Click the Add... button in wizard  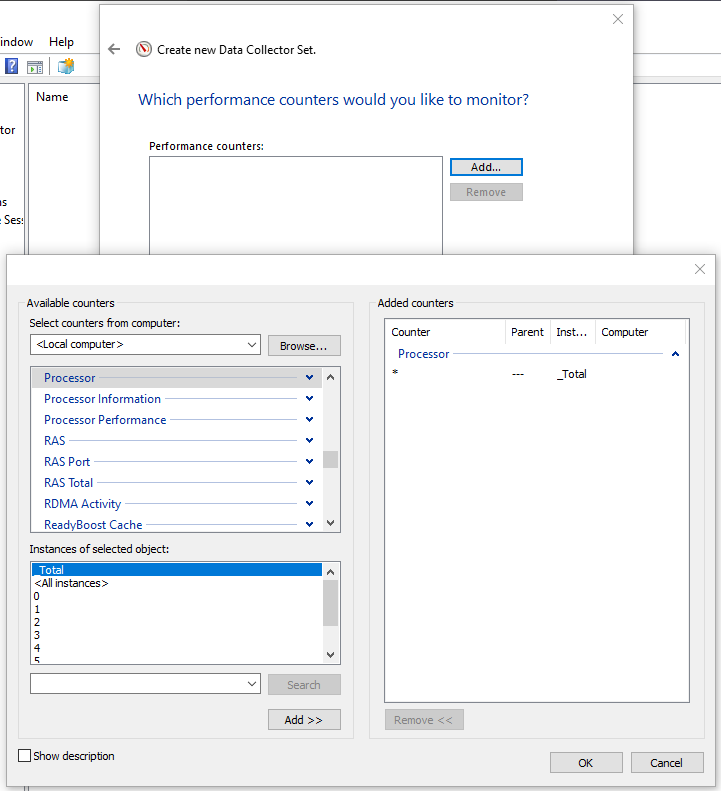(486, 167)
